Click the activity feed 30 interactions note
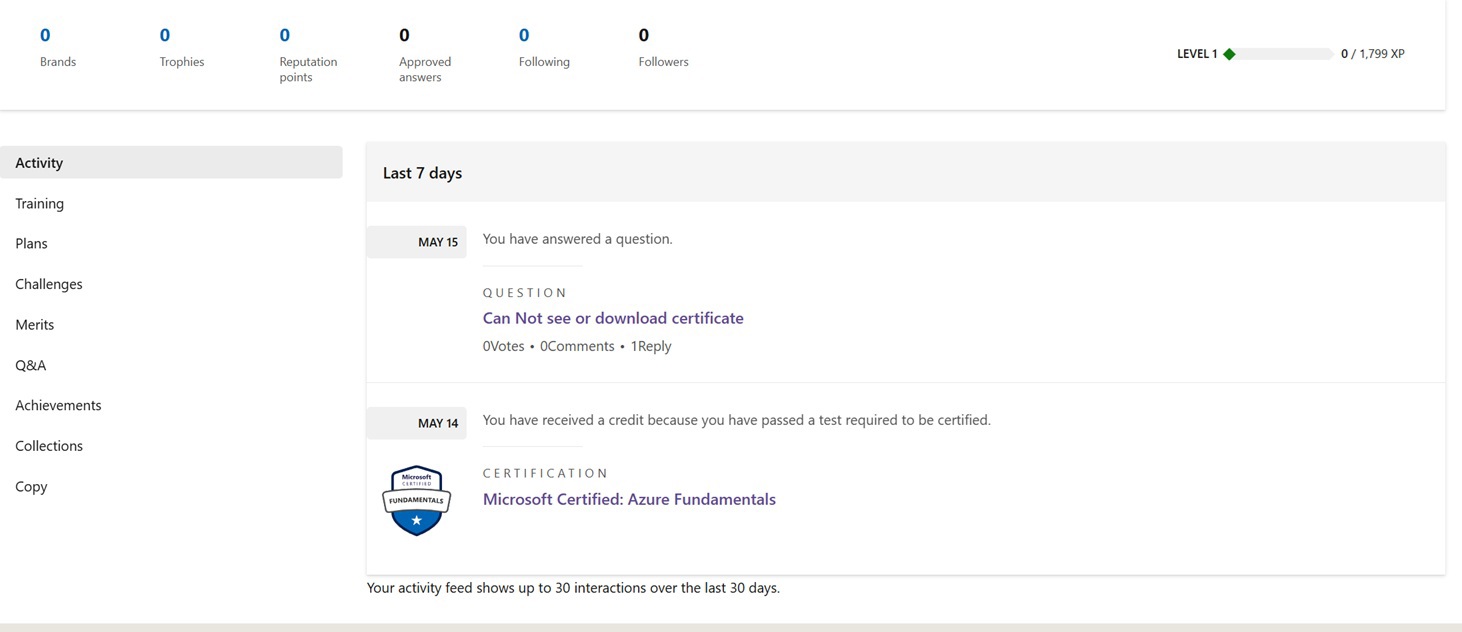The image size is (1462, 632). coord(573,588)
